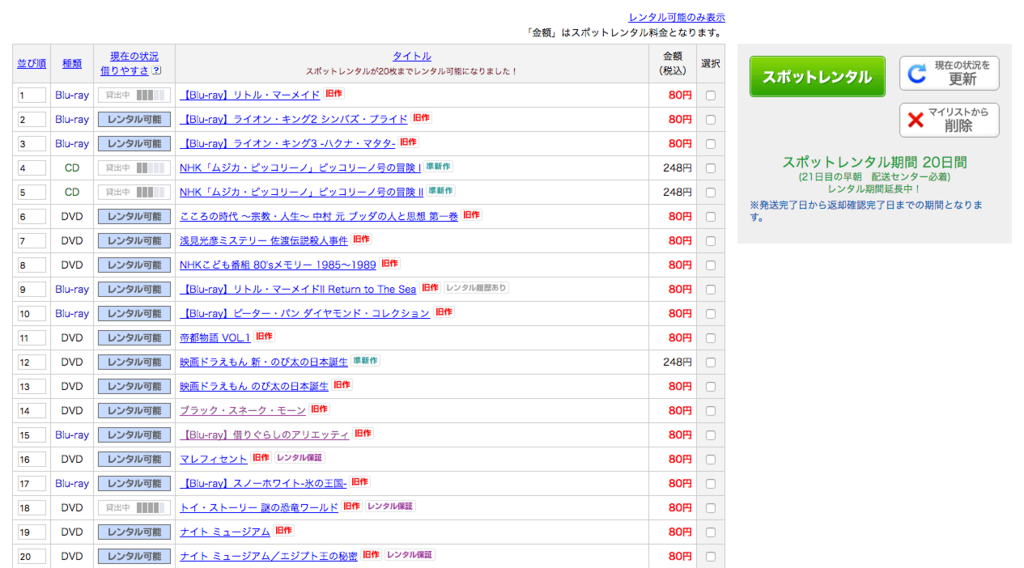Tick checkbox for マレフィセント row

[711, 459]
